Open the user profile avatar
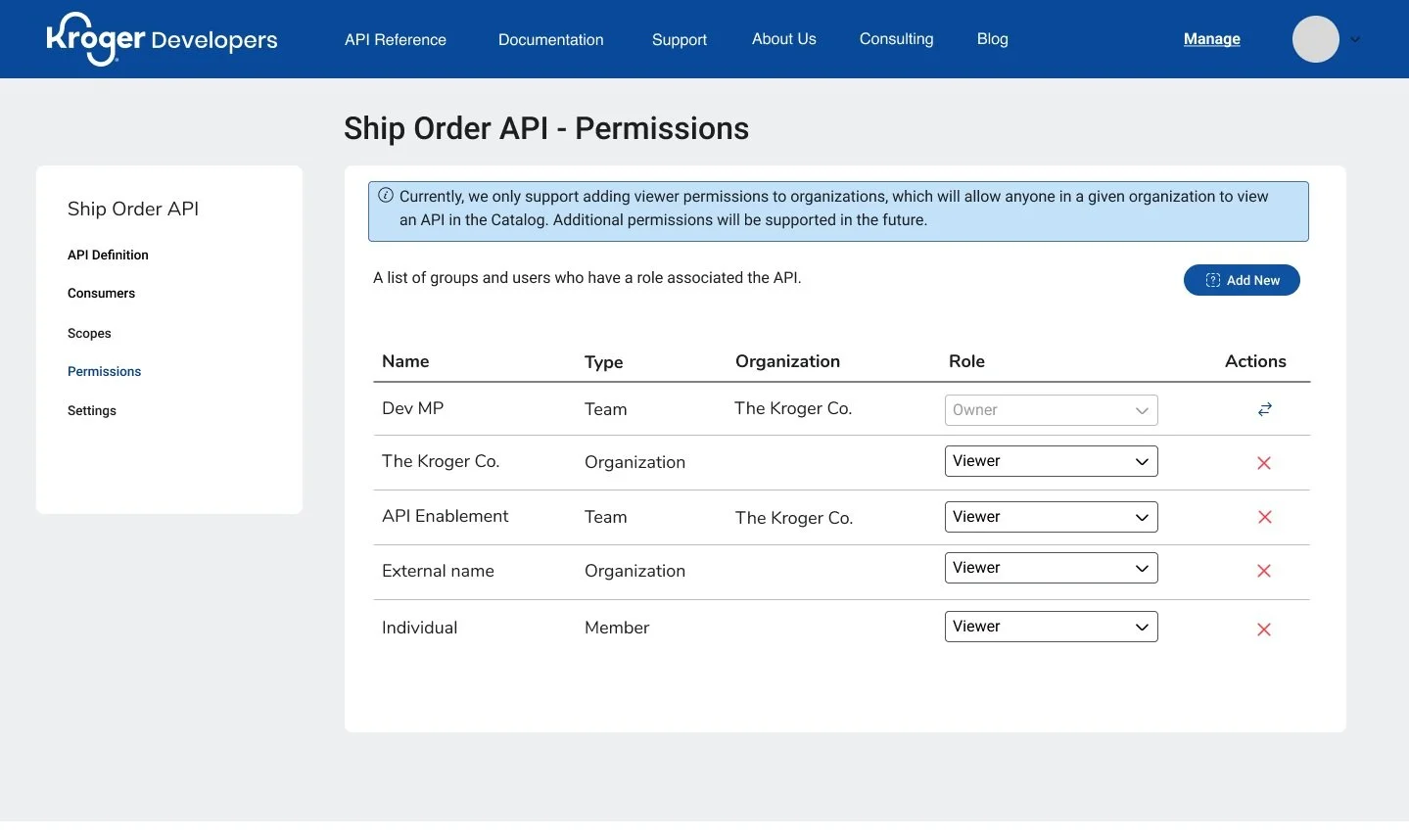Image resolution: width=1409 pixels, height=840 pixels. click(1315, 39)
